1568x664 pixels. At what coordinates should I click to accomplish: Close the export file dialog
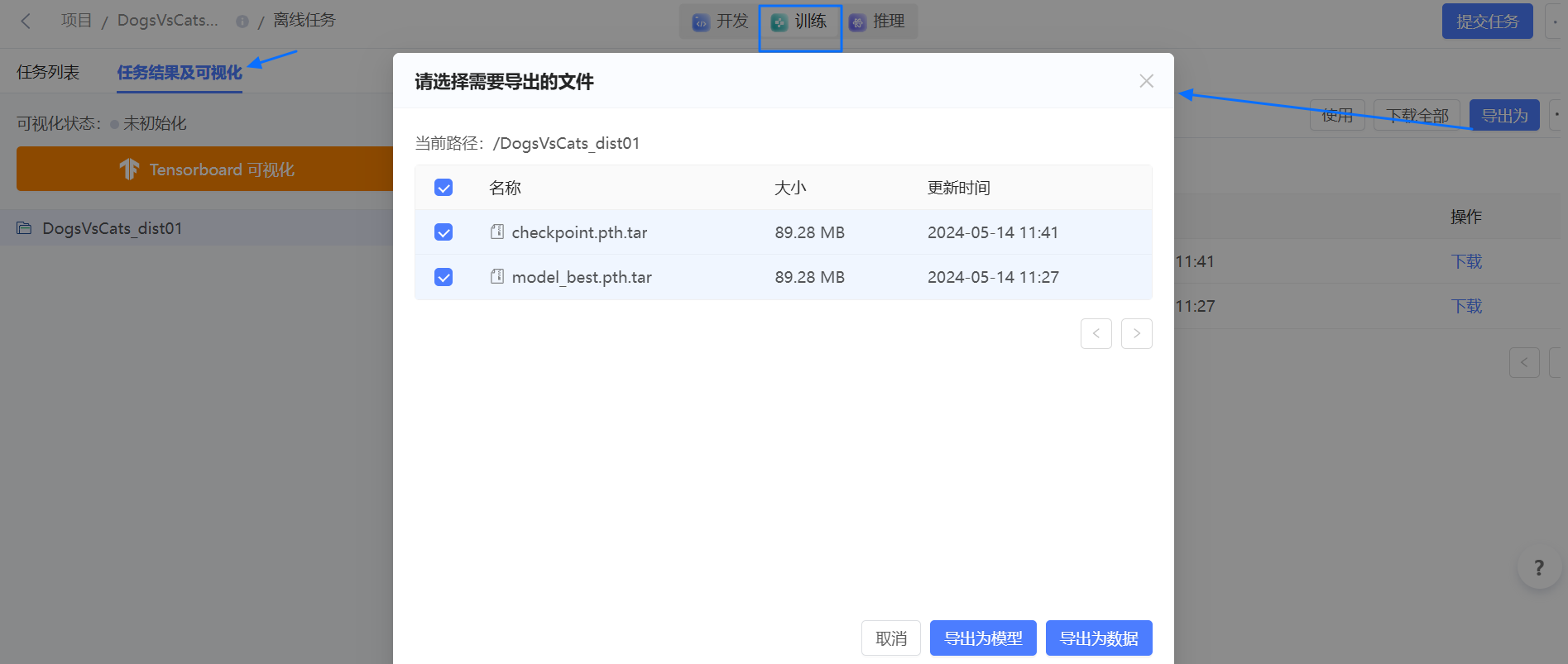tap(1146, 81)
